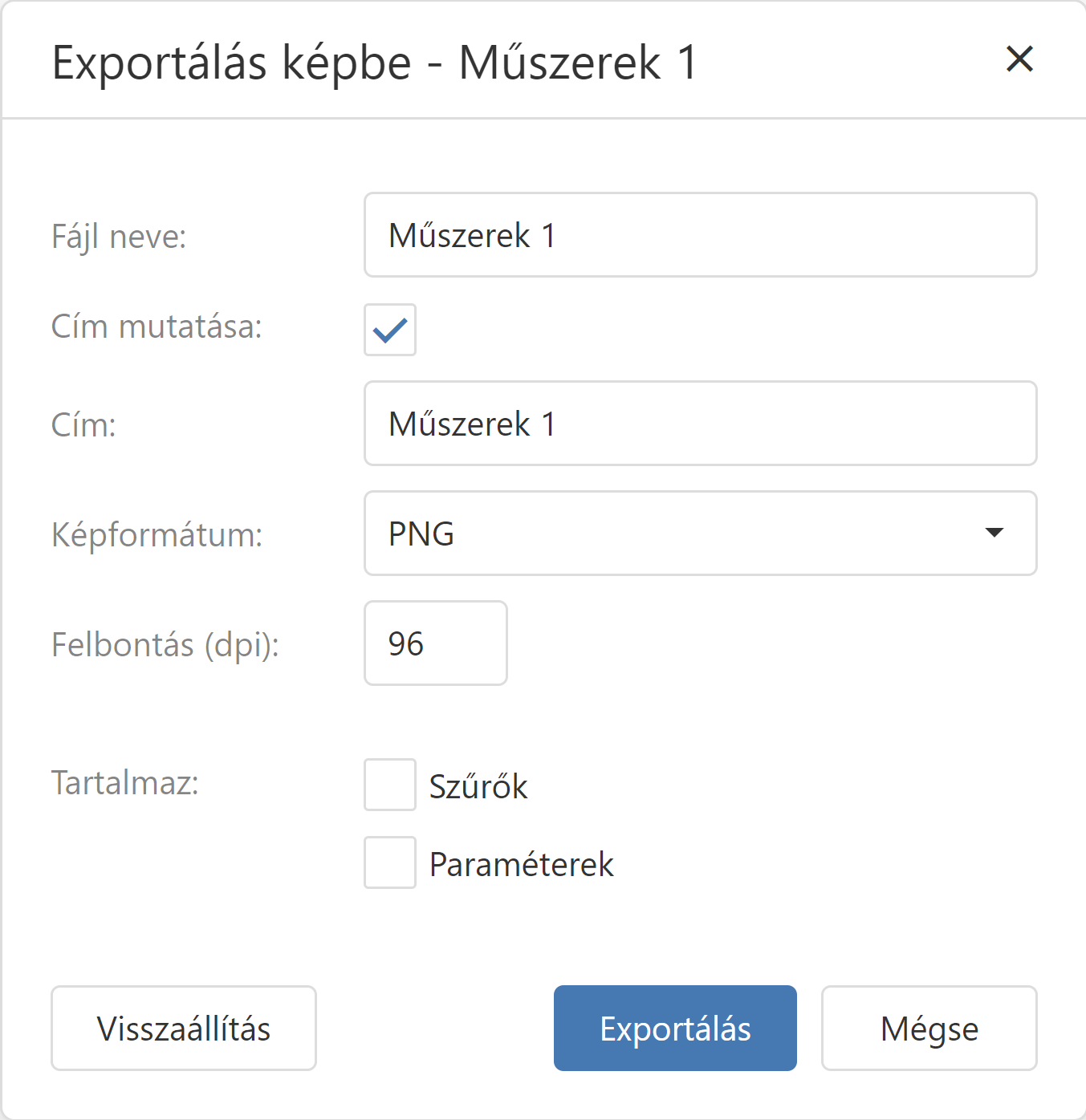Click the Paraméterek label text
The image size is (1086, 1120).
[521, 864]
